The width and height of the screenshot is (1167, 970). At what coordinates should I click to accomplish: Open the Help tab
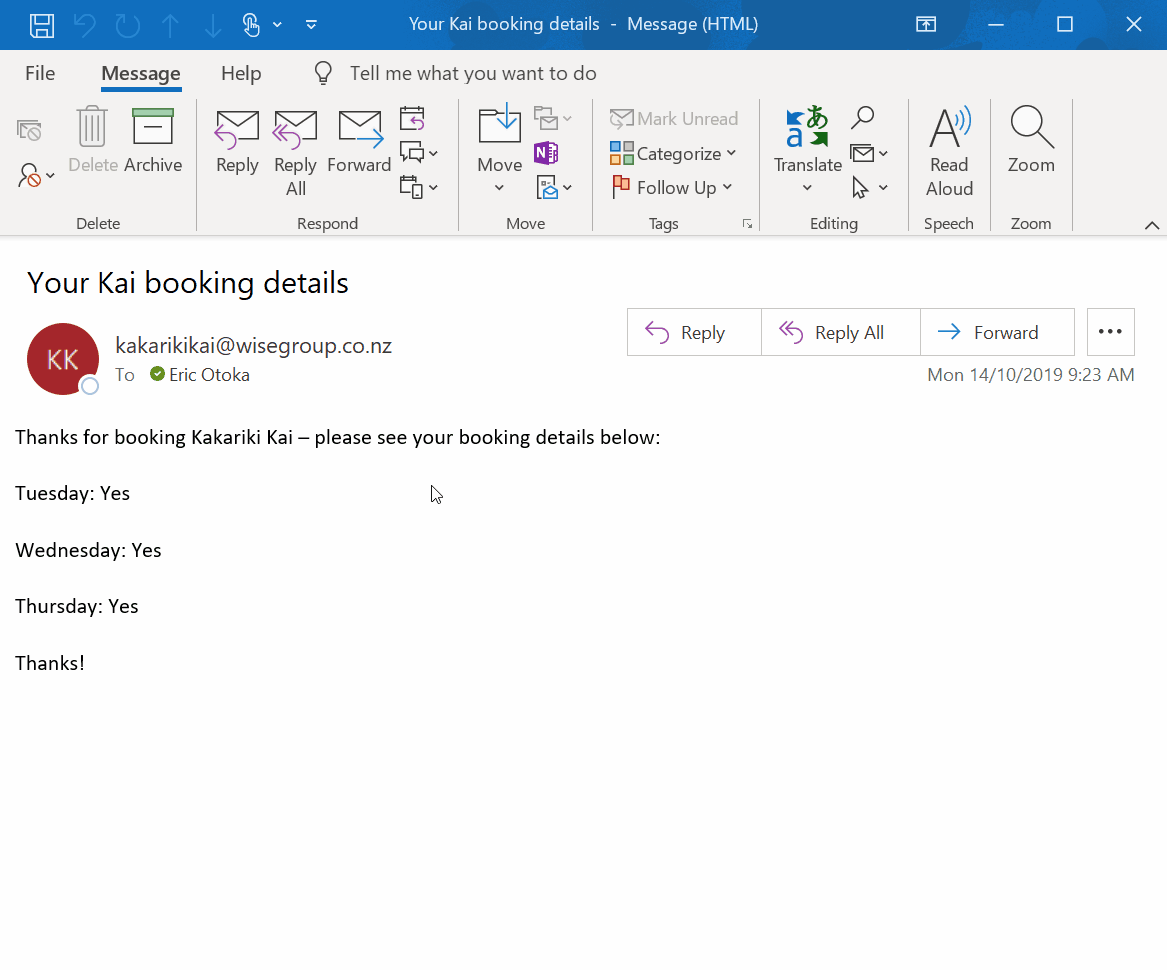241,73
